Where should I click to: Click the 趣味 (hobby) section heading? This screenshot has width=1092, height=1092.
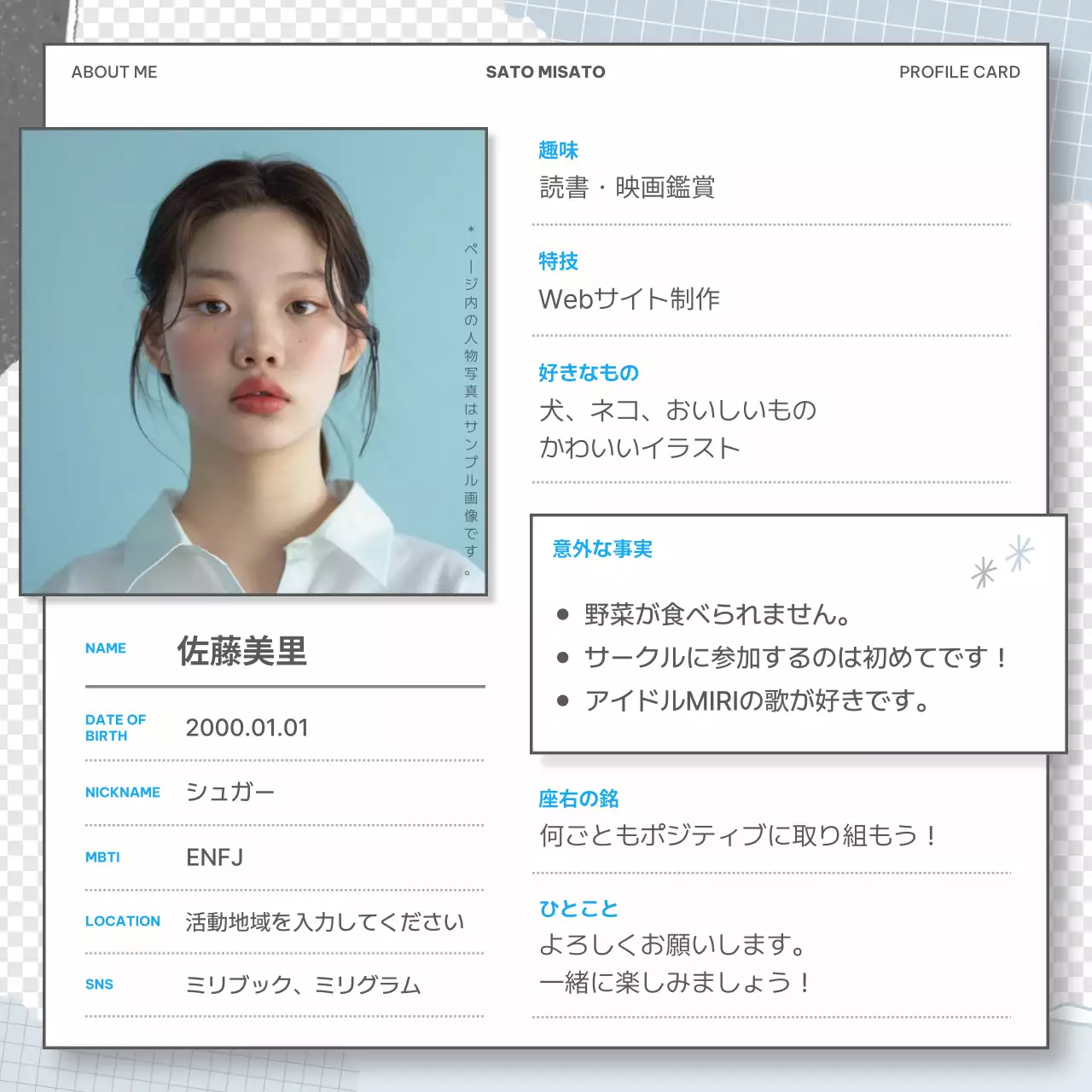point(559,149)
